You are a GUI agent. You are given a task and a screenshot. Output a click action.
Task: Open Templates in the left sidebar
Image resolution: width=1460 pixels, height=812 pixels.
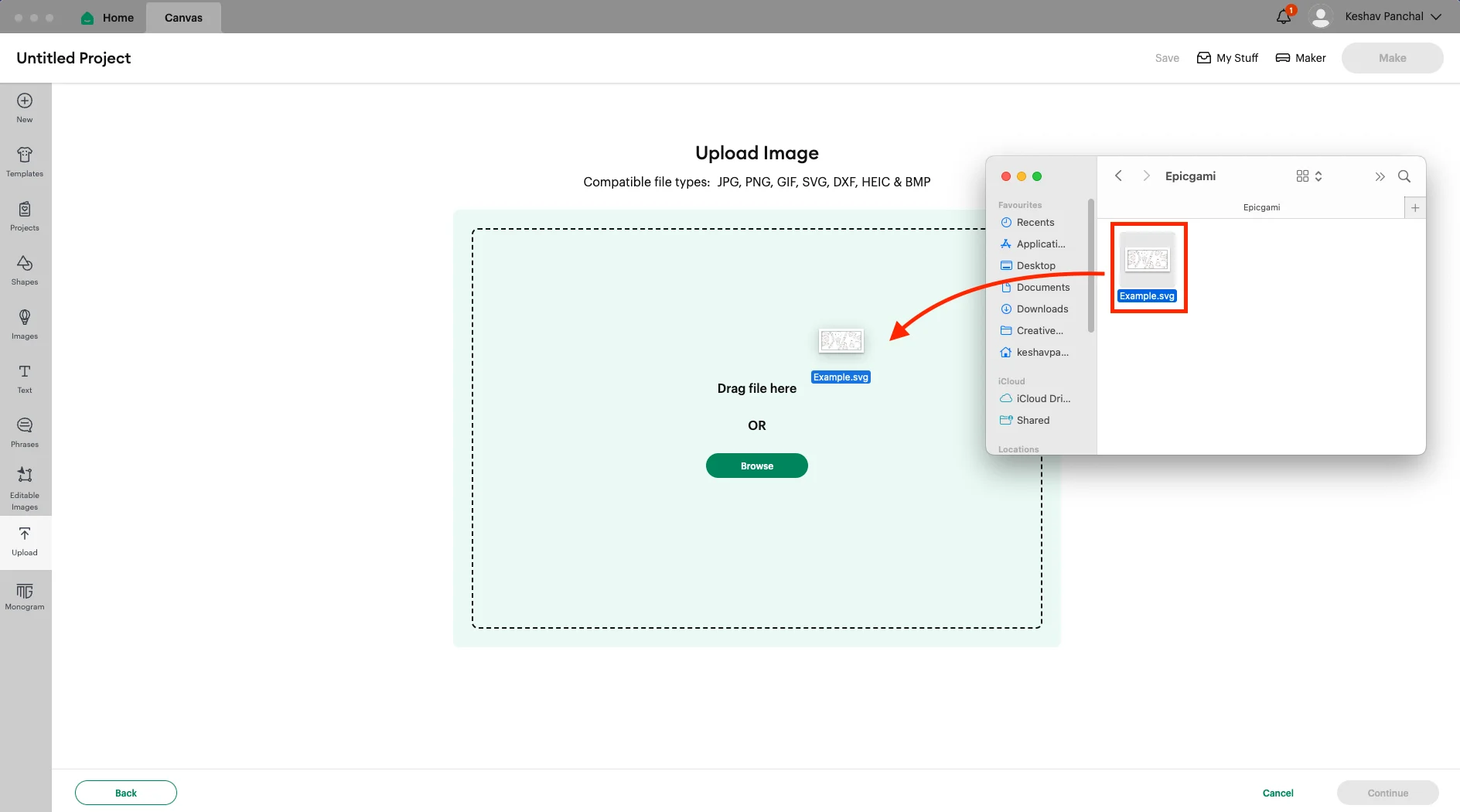point(25,162)
